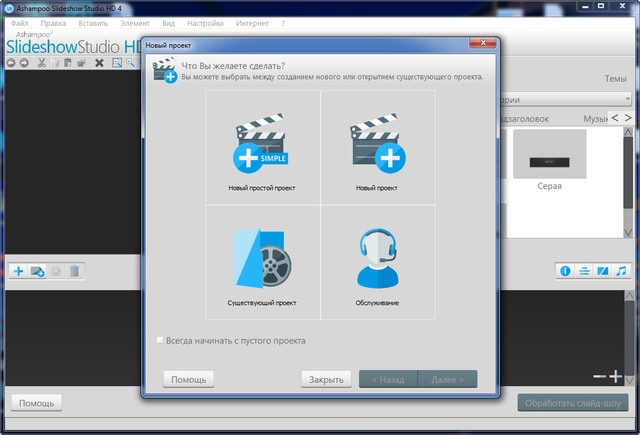
Task: Zoom in the timeline with plus
Action: pos(616,376)
